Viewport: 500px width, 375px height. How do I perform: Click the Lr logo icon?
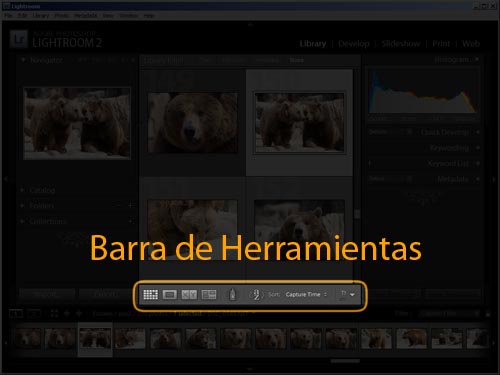19,39
